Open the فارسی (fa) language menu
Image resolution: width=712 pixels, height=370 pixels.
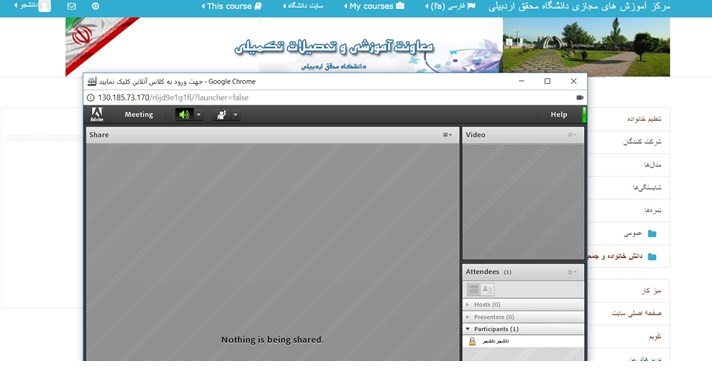click(450, 6)
